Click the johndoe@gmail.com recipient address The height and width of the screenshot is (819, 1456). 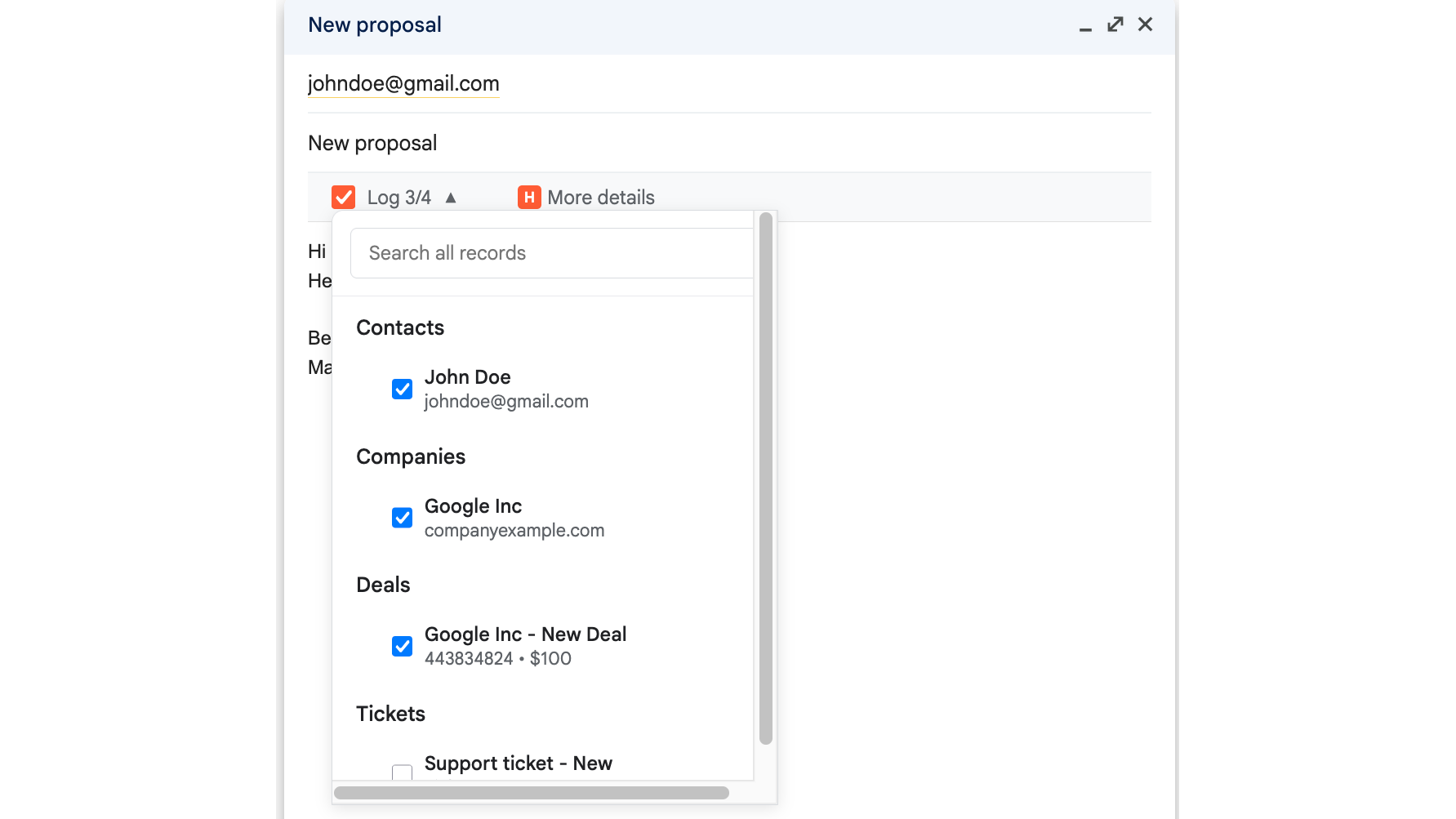tap(403, 83)
